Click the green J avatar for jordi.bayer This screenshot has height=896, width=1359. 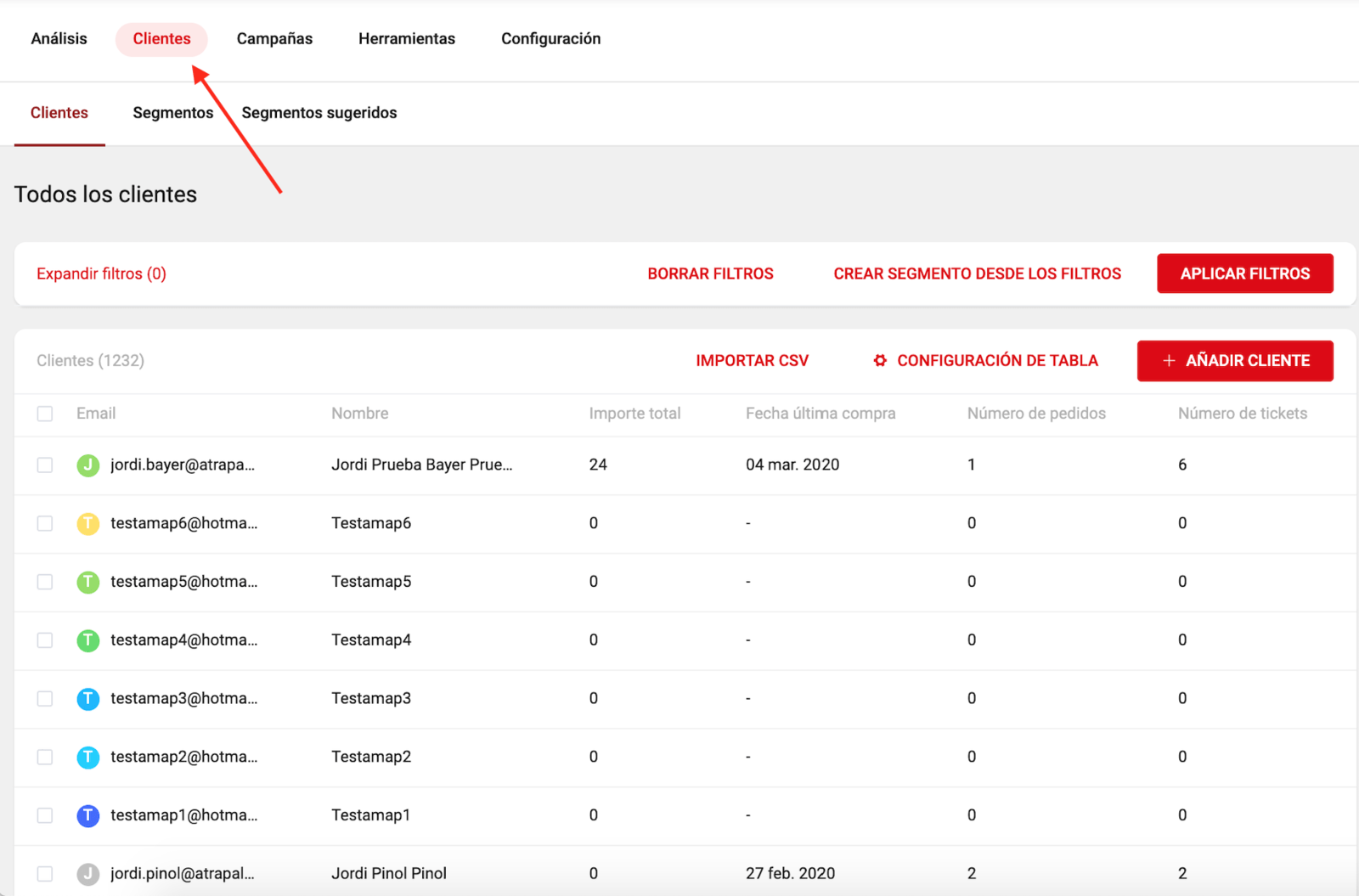87,465
